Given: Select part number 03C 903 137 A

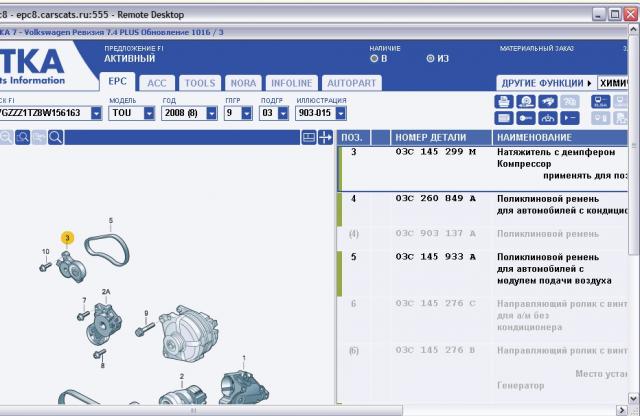Looking at the screenshot, I should click(x=436, y=234).
